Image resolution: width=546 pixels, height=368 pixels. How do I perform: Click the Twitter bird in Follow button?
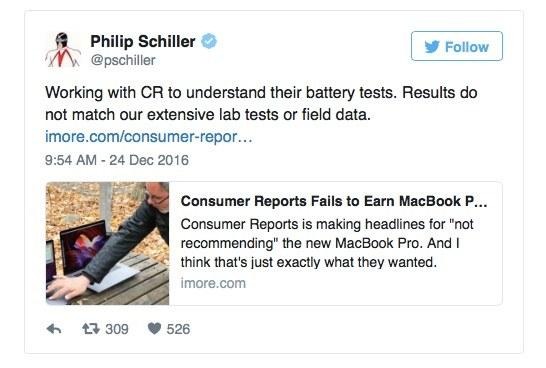point(432,47)
